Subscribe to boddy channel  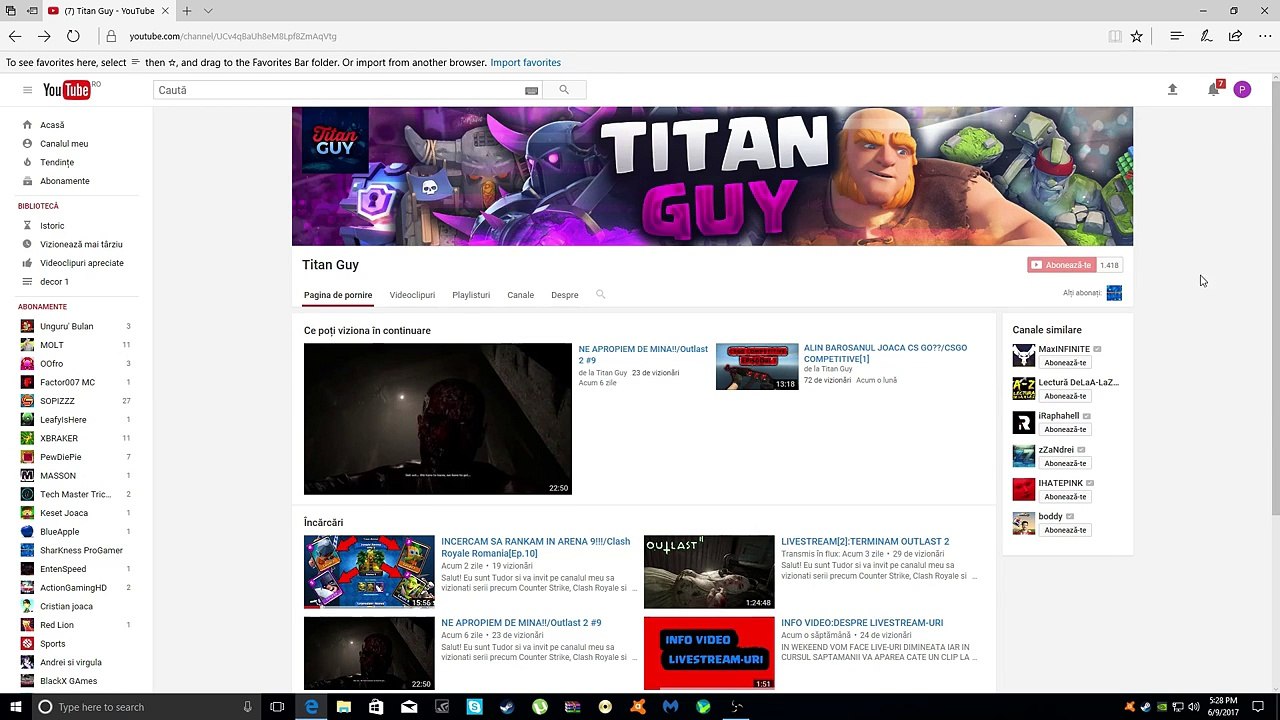pos(1065,530)
